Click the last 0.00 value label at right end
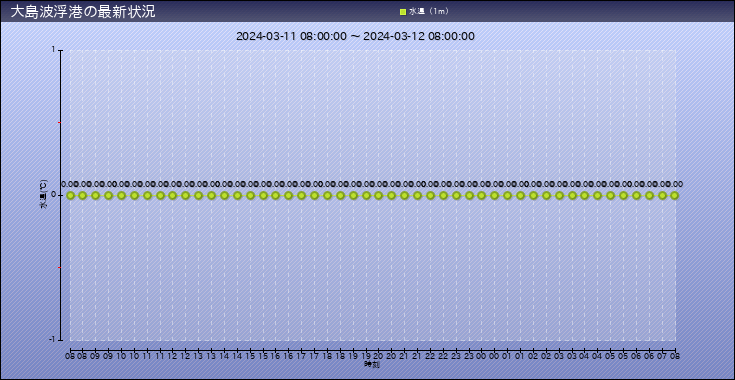This screenshot has width=735, height=380. point(675,185)
